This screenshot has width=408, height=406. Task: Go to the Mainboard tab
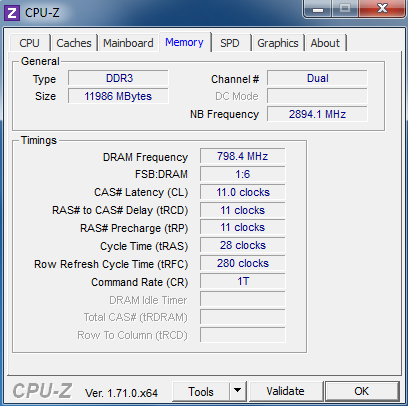click(x=128, y=43)
